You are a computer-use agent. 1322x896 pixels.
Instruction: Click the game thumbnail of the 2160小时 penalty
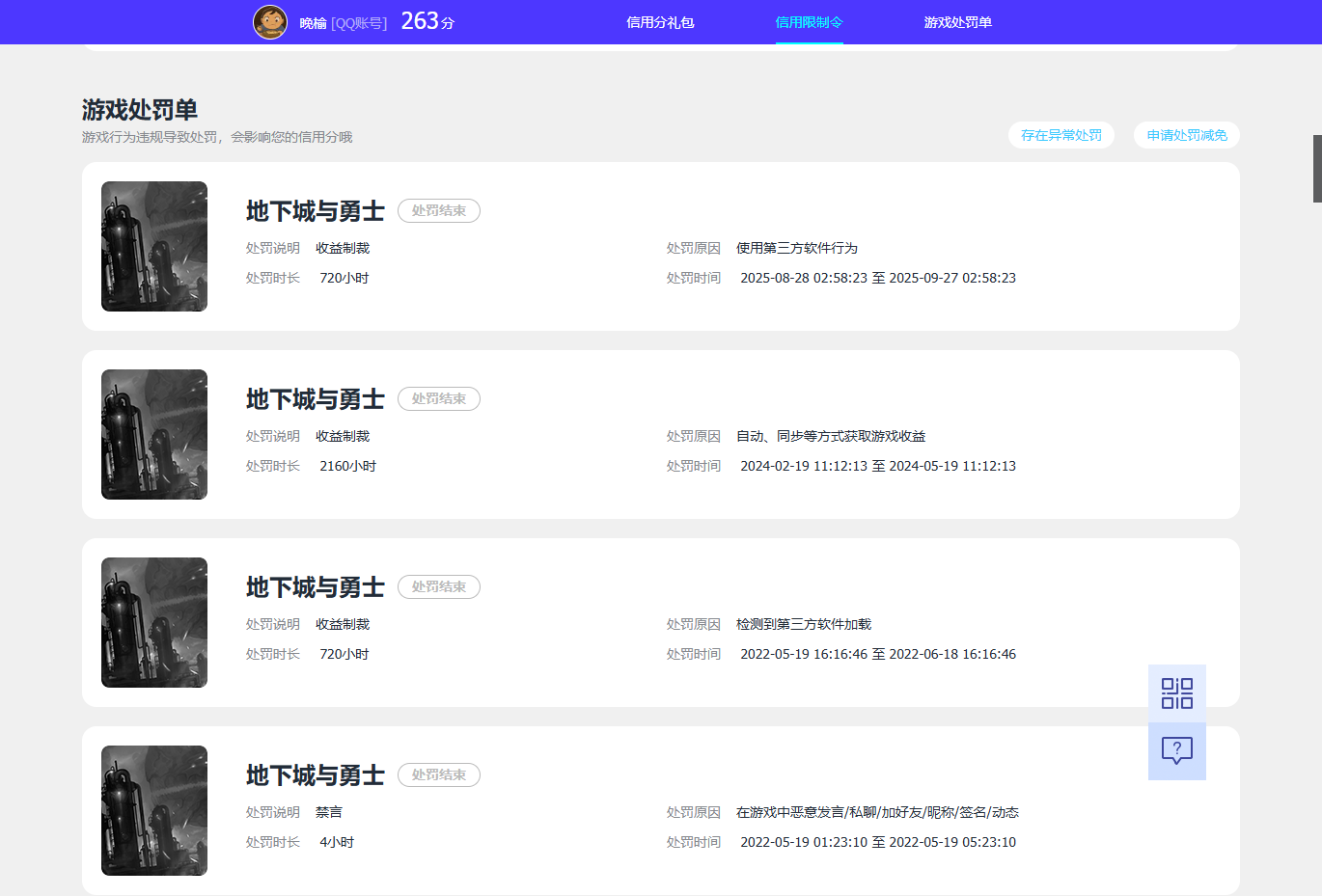coord(154,434)
